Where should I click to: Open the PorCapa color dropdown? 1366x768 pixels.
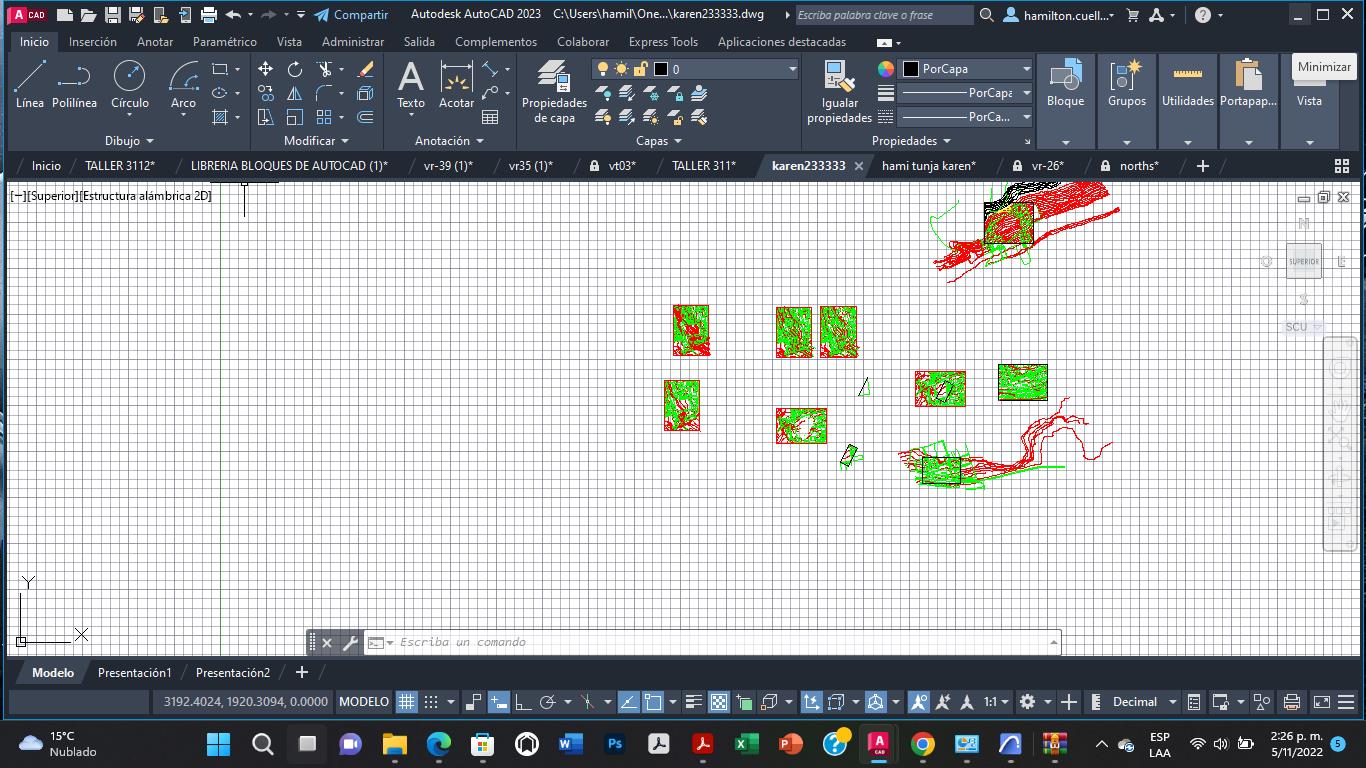pos(966,69)
